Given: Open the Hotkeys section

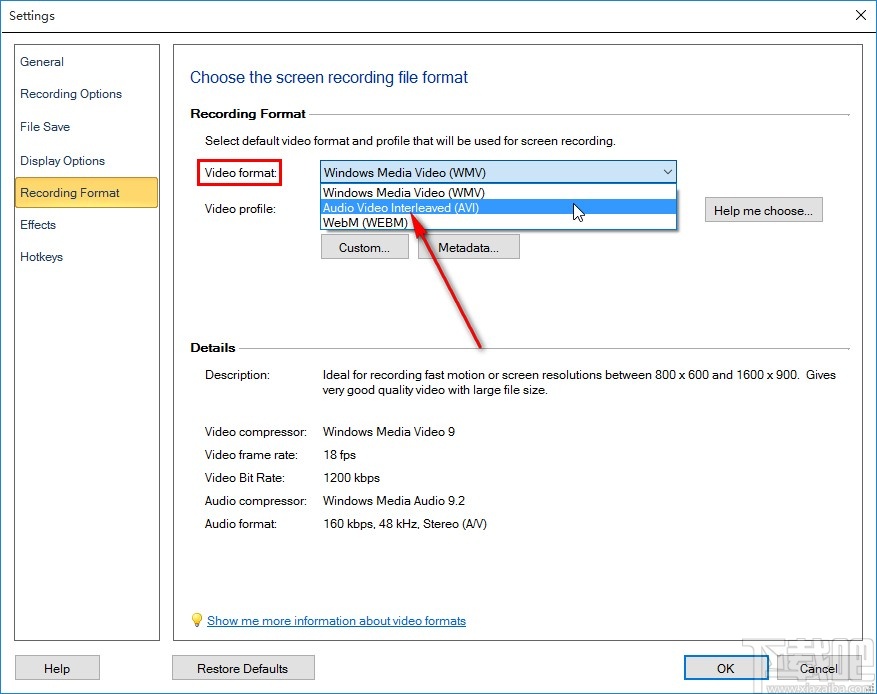Looking at the screenshot, I should [41, 257].
